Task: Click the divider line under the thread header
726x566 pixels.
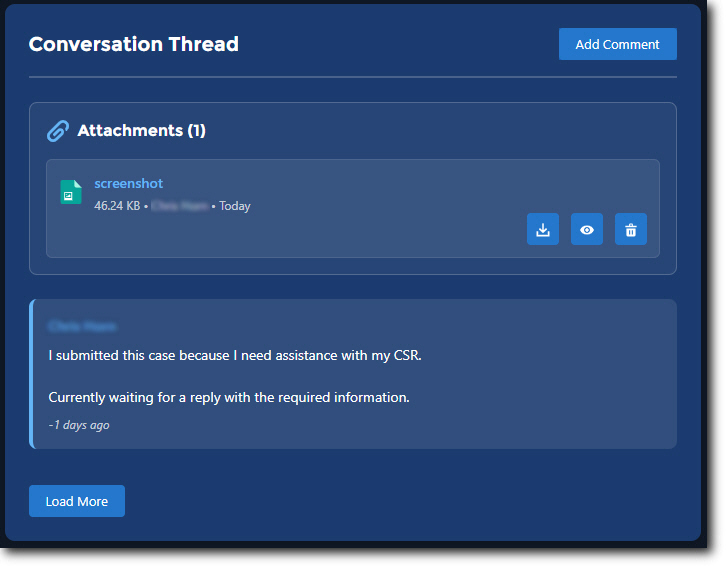Action: 352,77
